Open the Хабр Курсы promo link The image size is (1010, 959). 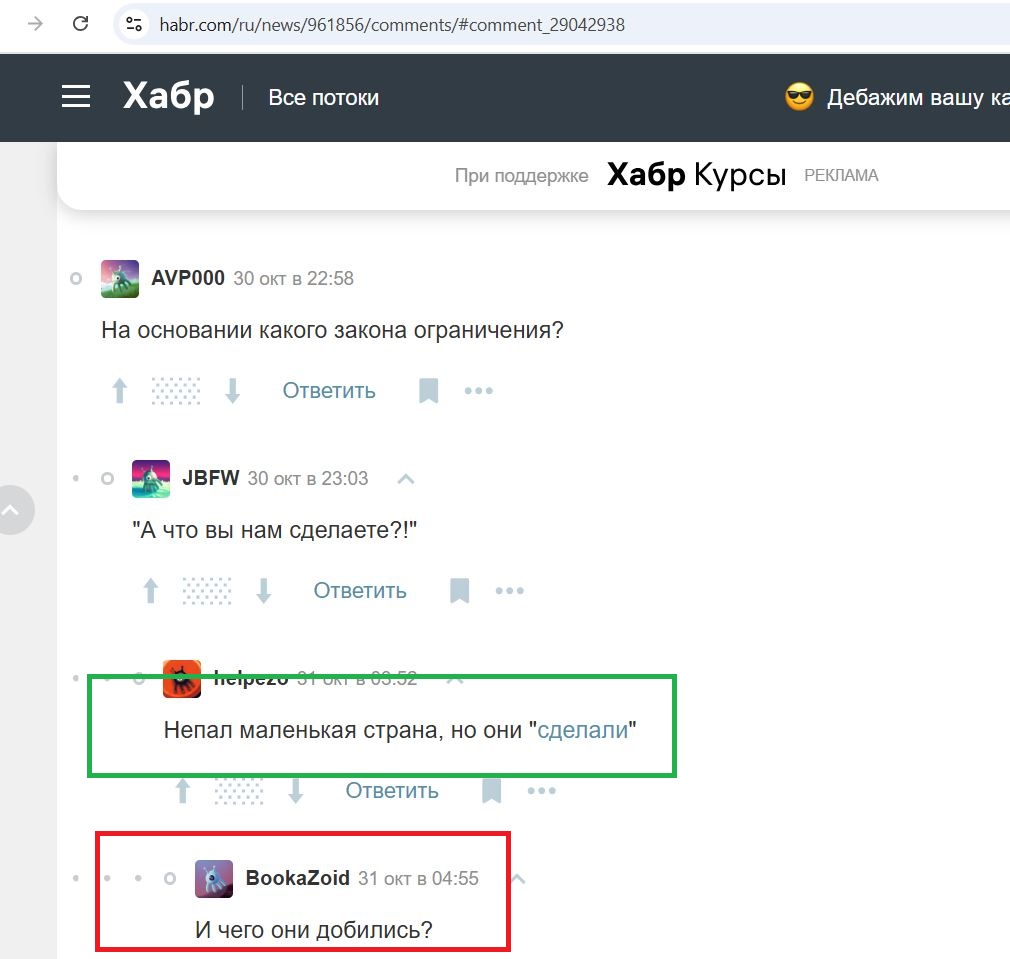pos(696,174)
